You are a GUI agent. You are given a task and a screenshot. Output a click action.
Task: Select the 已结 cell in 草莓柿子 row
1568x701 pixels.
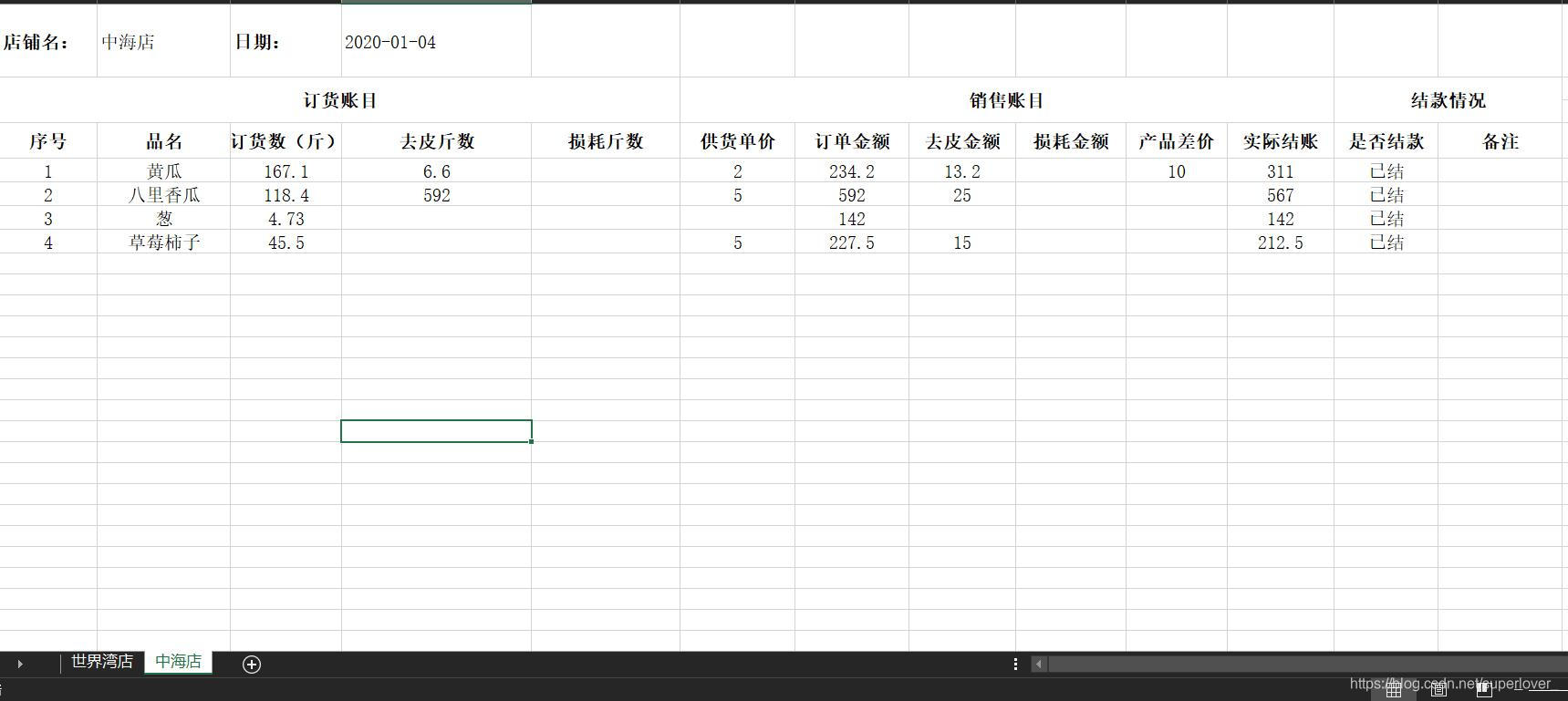coord(1386,242)
